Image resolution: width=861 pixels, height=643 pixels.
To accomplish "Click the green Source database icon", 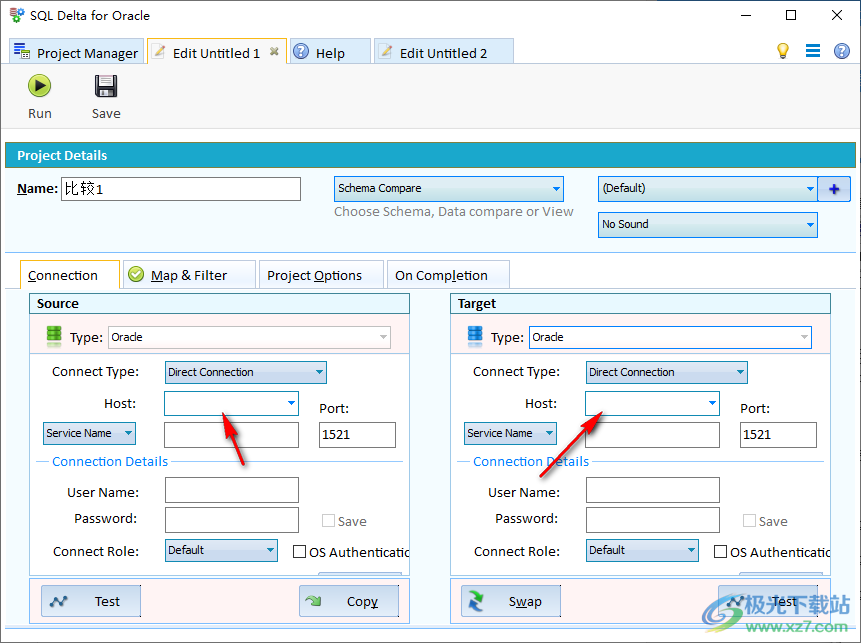I will 54,336.
